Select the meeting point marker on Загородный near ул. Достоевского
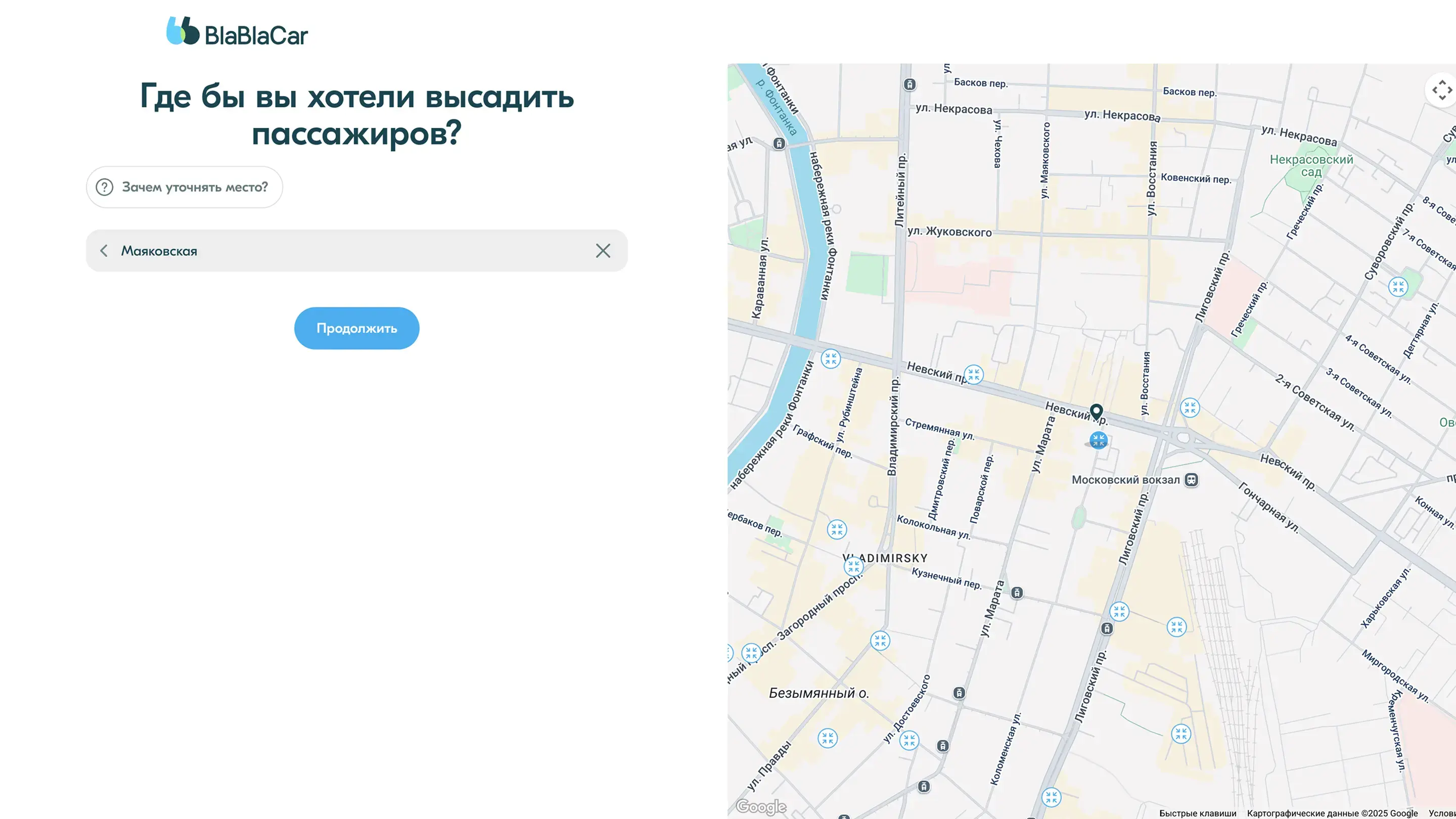 click(880, 641)
